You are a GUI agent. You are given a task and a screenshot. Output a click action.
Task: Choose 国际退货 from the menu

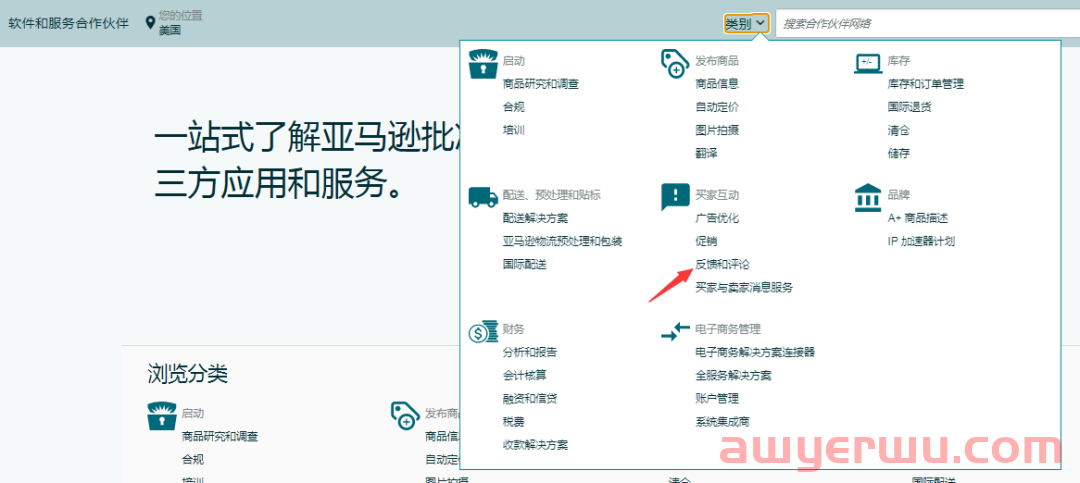(x=910, y=107)
